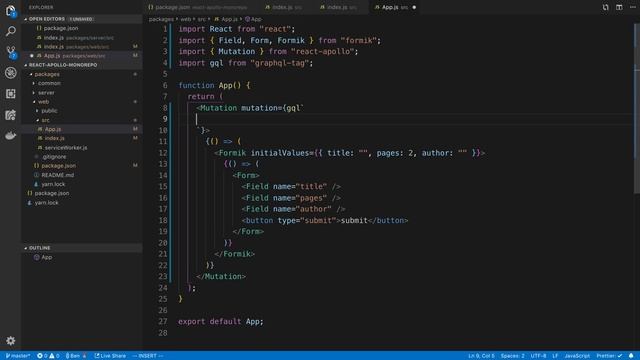
Task: Open App.js in the src folder tree
Action: click(x=82, y=129)
